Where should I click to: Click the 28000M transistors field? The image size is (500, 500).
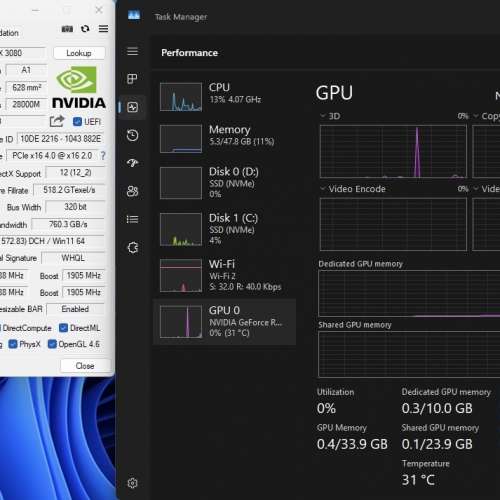(x=26, y=104)
